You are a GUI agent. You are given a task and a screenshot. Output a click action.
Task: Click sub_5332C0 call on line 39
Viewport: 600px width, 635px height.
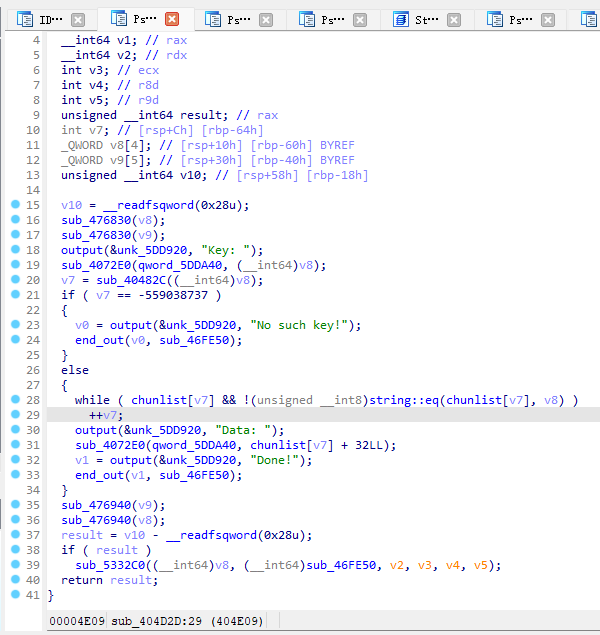pos(110,565)
